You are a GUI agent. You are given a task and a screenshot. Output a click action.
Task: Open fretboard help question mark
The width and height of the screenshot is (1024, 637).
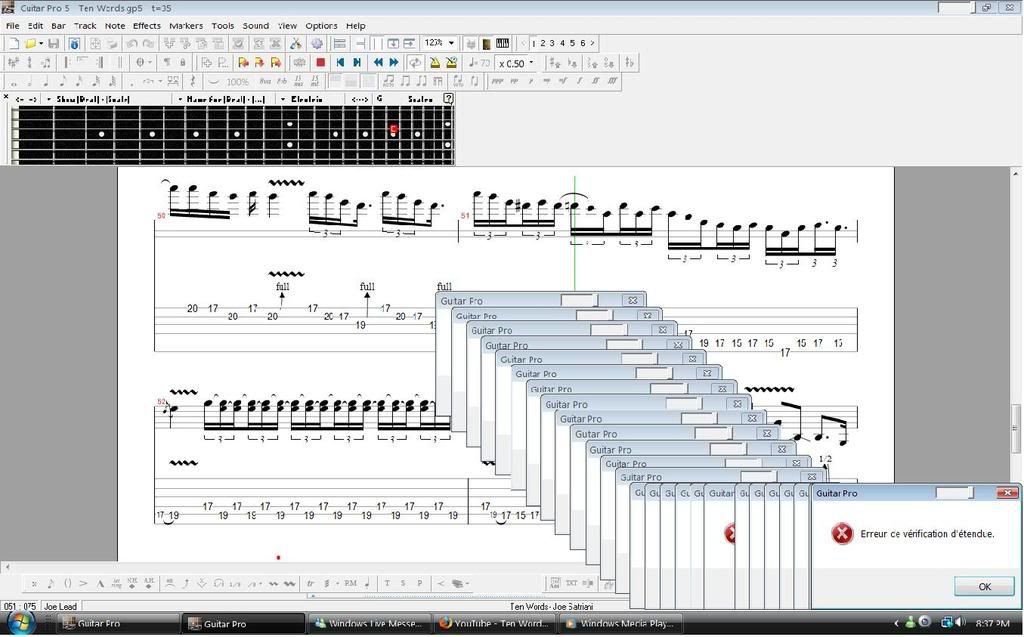[x=449, y=99]
